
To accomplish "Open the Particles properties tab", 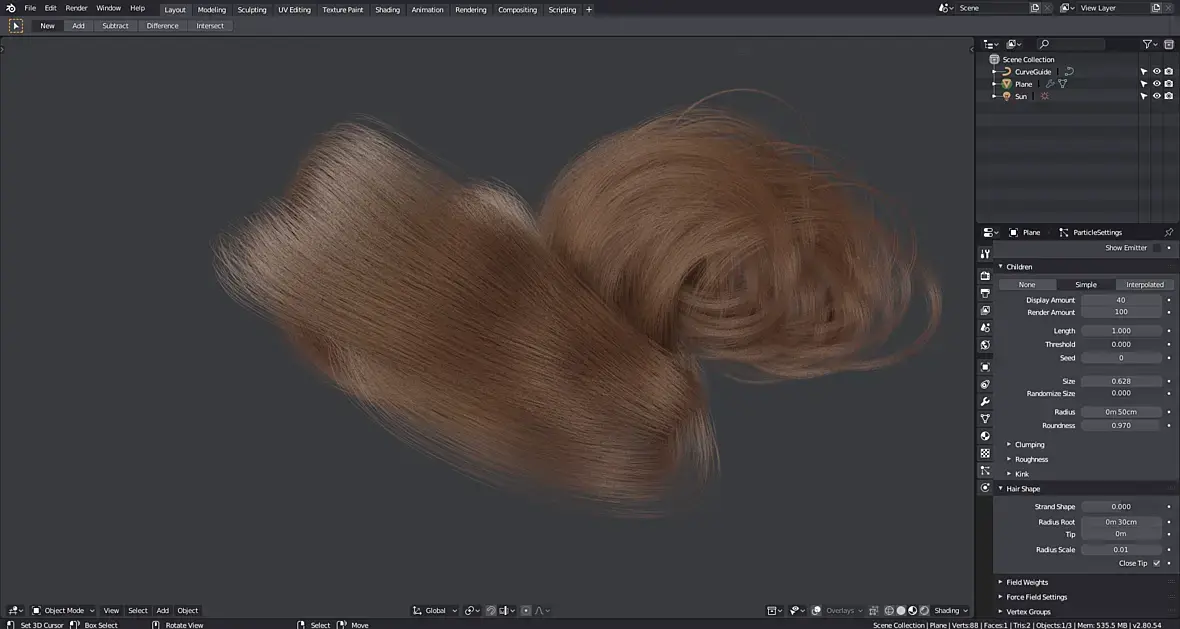I will pyautogui.click(x=985, y=470).
